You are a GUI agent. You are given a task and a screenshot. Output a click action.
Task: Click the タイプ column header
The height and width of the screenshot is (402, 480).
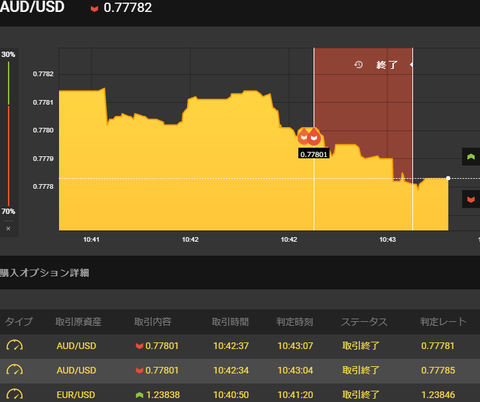pos(19,322)
